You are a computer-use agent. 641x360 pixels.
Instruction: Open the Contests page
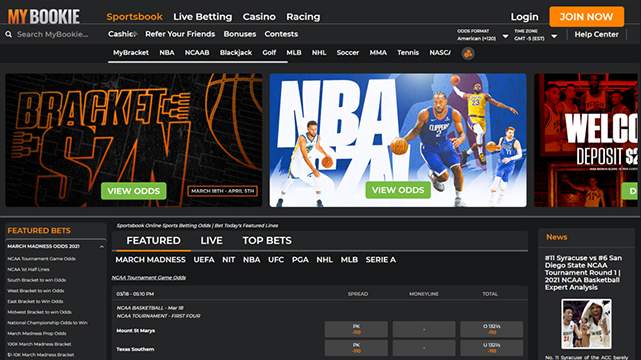point(281,34)
